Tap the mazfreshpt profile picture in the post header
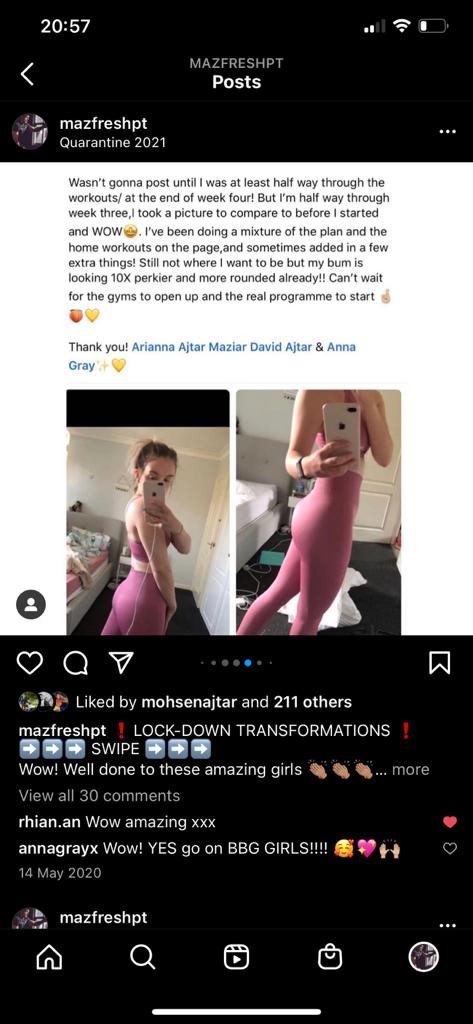This screenshot has height=1024, width=473. tap(30, 131)
